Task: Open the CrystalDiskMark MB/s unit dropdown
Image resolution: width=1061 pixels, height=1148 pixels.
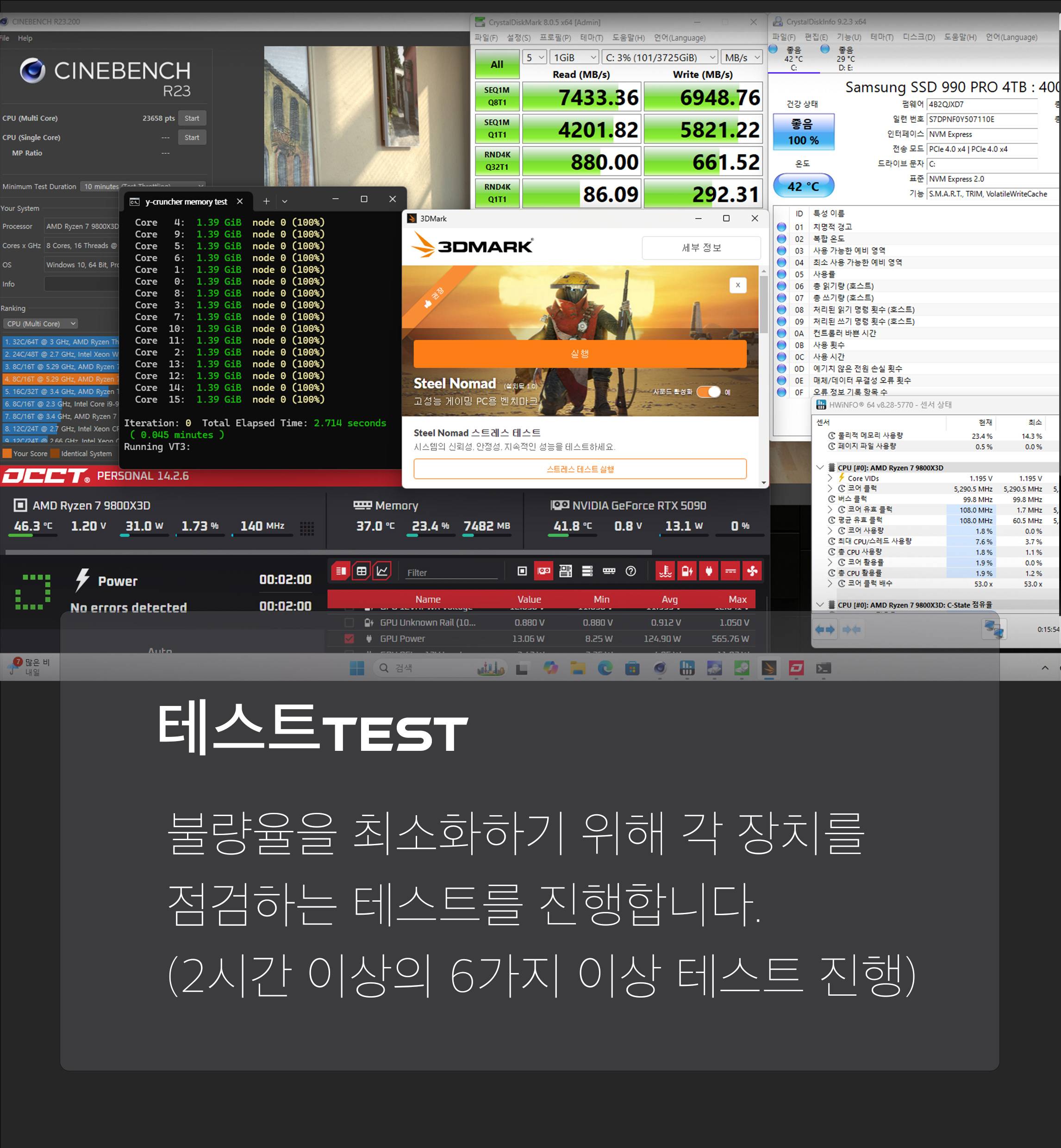Action: pyautogui.click(x=742, y=57)
